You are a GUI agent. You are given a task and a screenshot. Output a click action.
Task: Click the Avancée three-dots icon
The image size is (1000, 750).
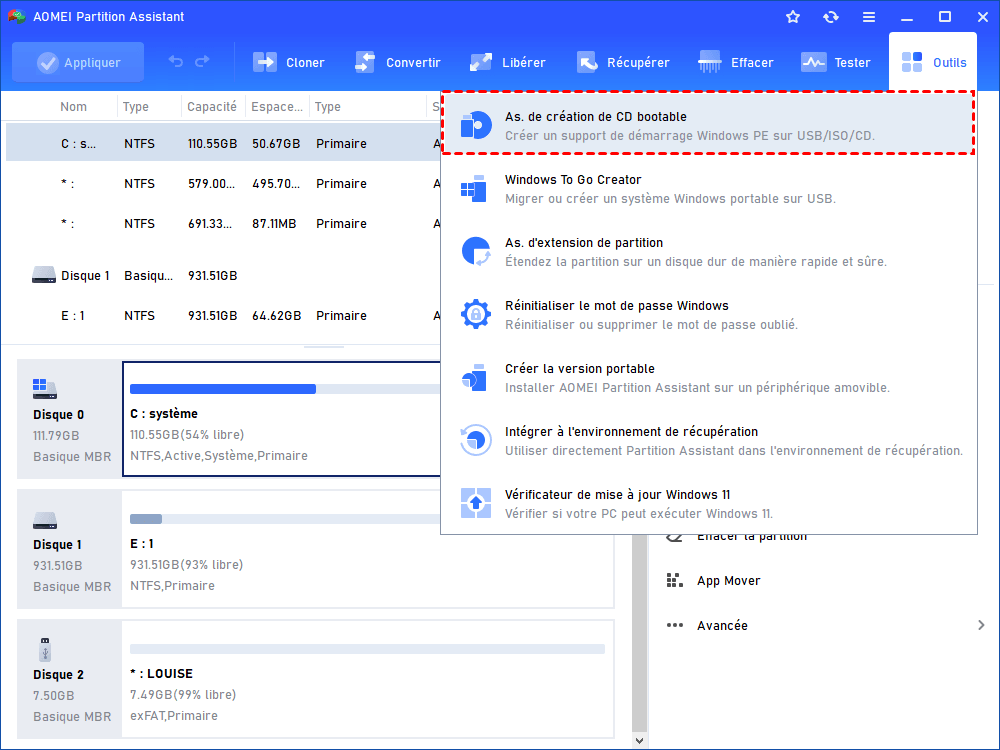coord(675,625)
